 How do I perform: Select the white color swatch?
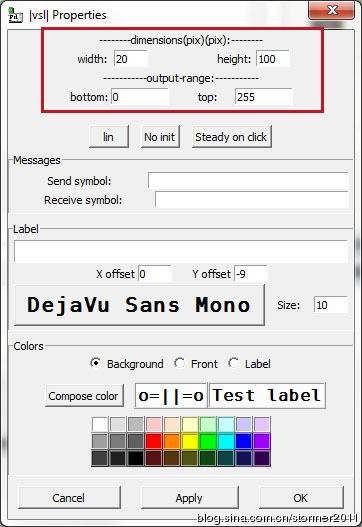(99, 424)
